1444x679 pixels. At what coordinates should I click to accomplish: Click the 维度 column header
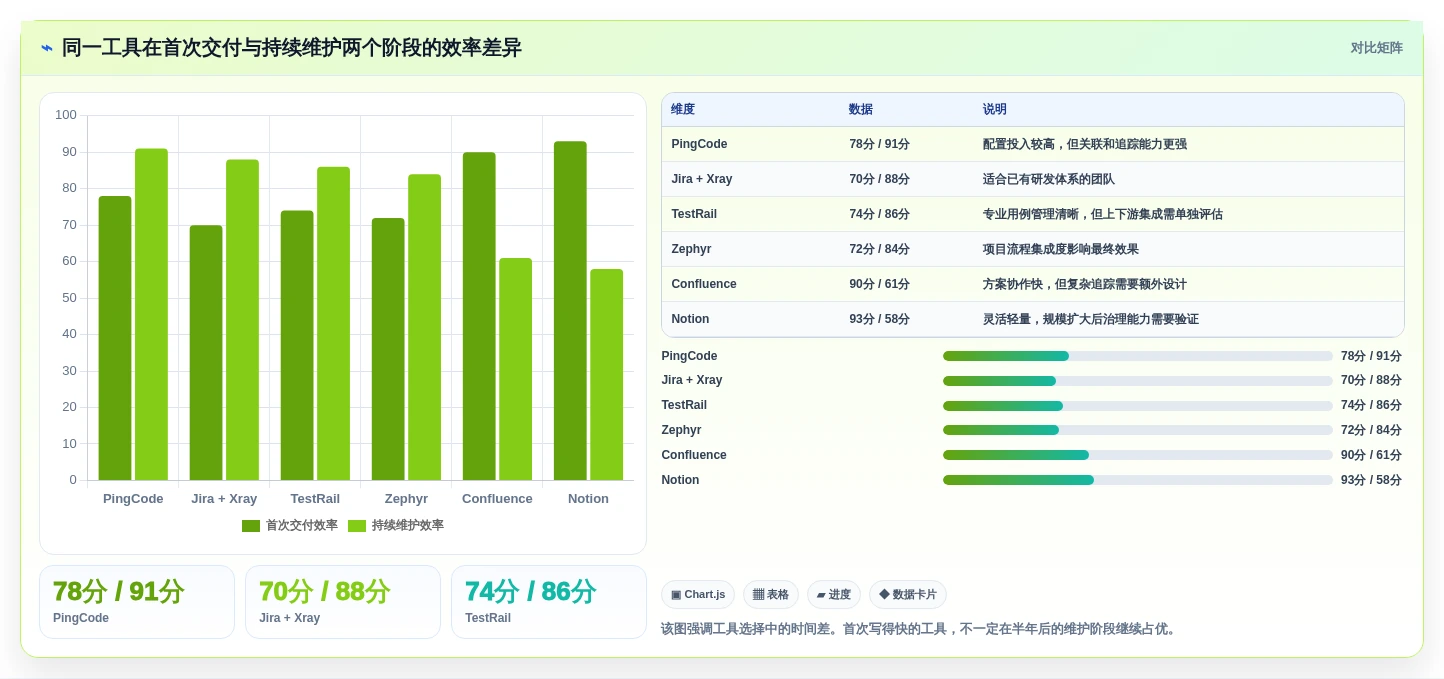[683, 110]
